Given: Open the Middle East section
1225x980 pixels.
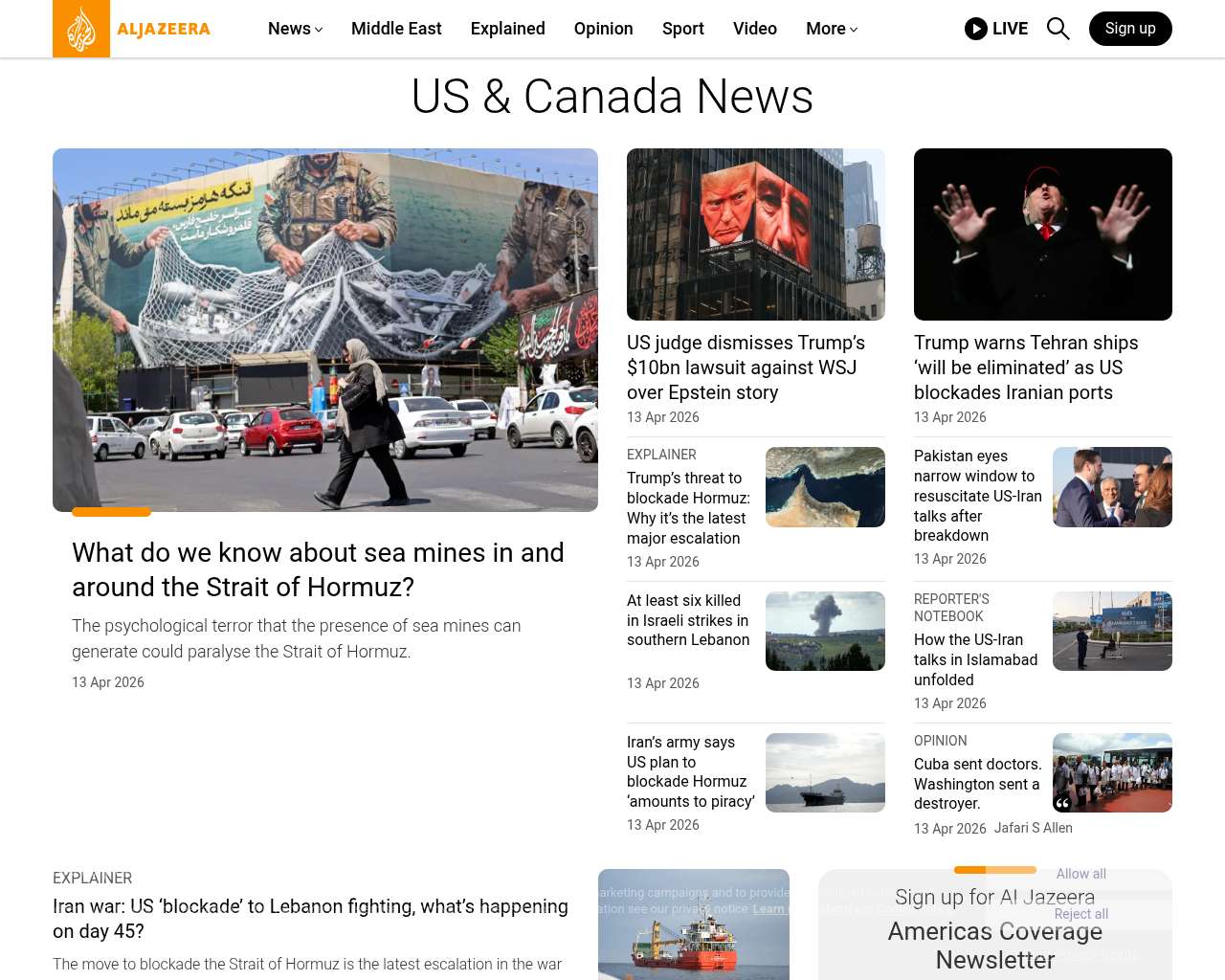Looking at the screenshot, I should point(396,29).
